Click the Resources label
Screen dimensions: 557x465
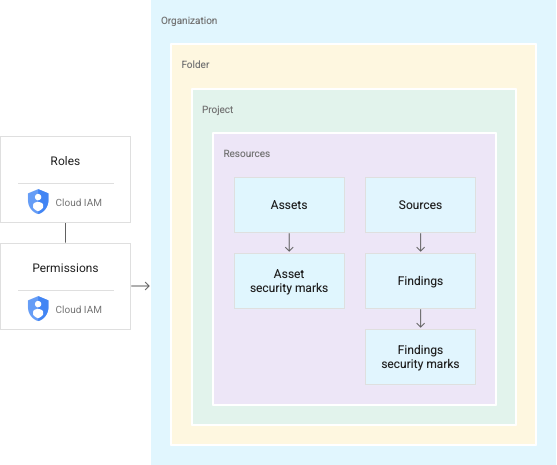coord(247,153)
